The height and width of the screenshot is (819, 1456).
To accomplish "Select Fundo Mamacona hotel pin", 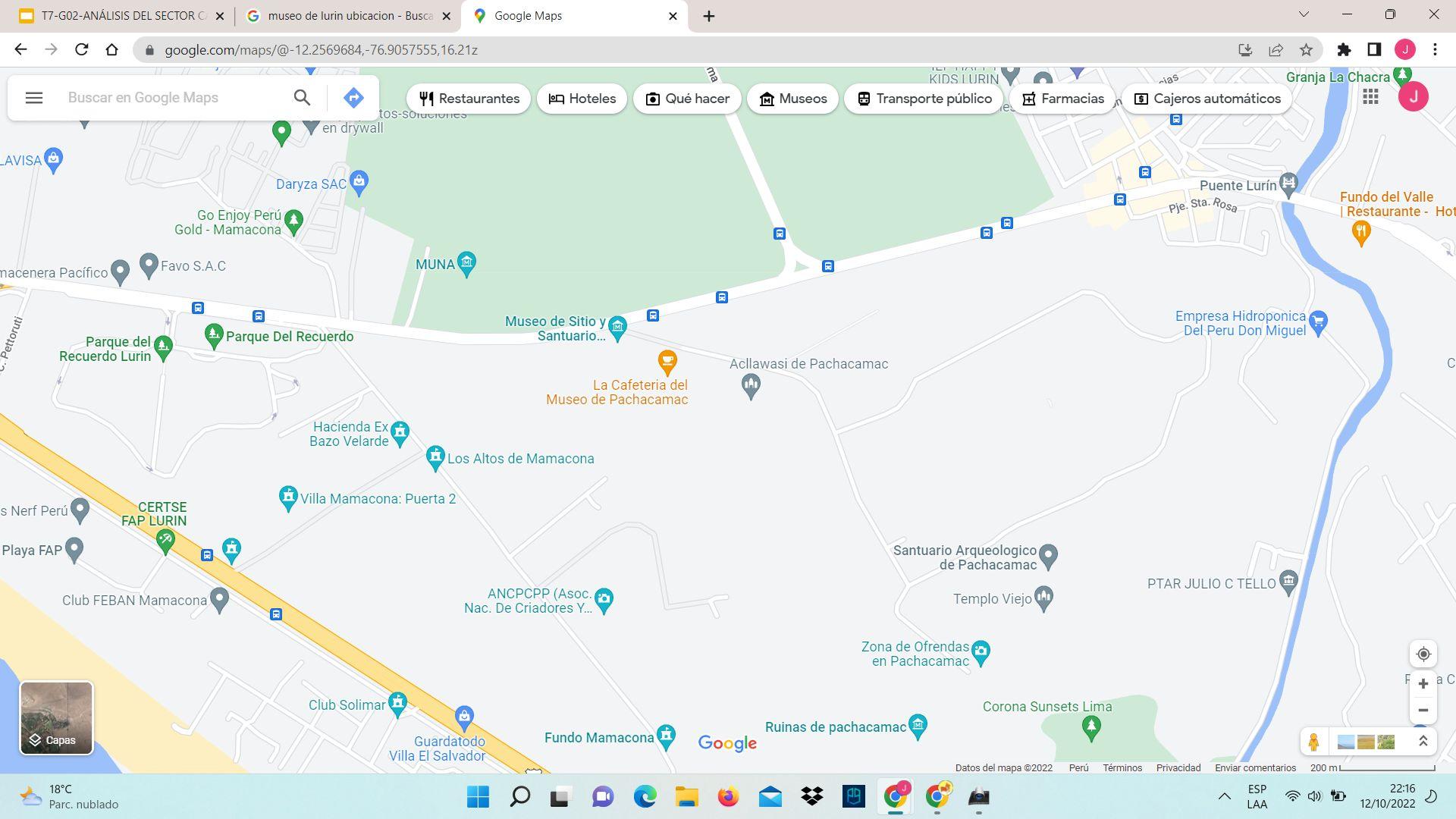I will [x=666, y=736].
